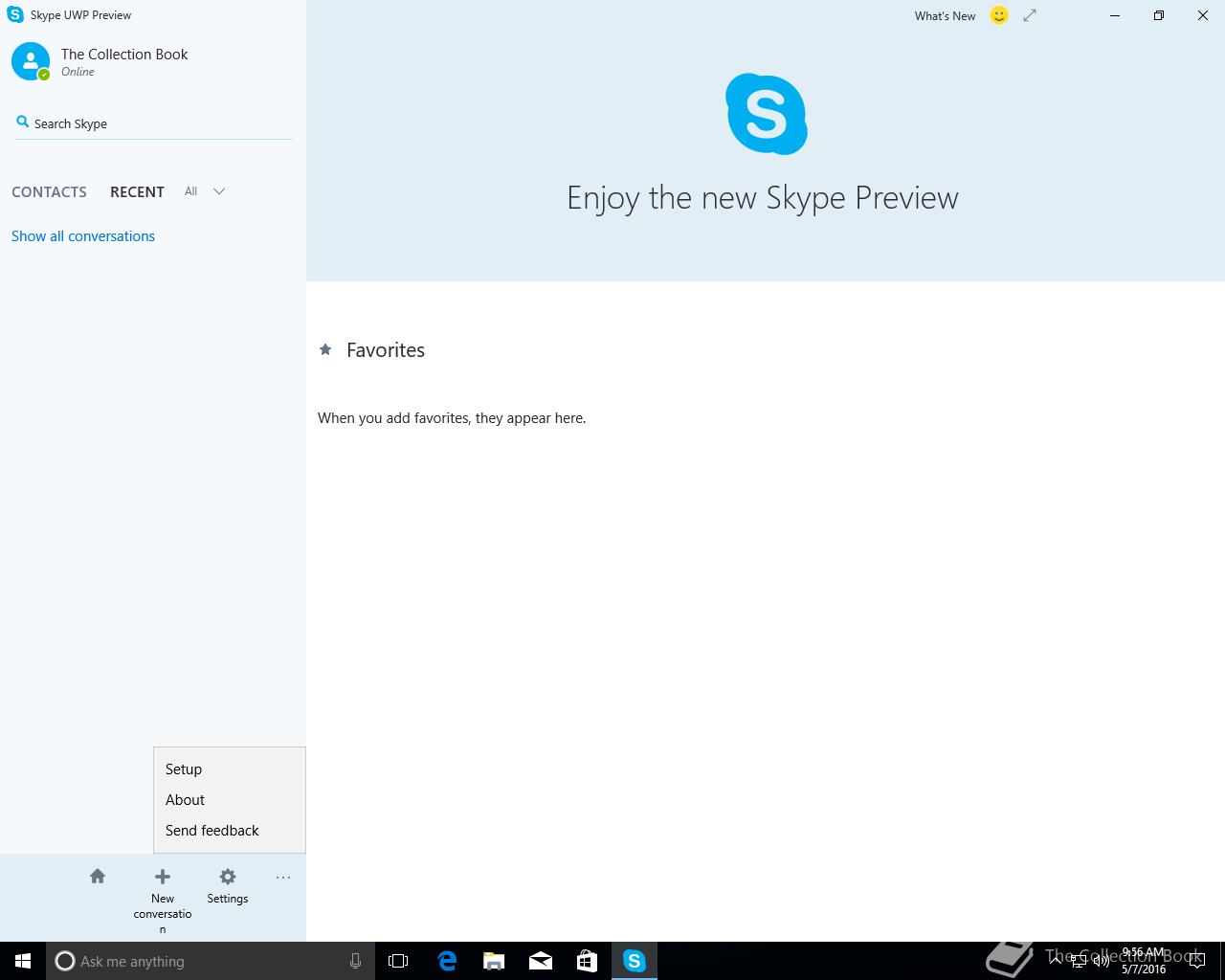Click the Favorites heading
Screen dimensions: 1225x980
[x=386, y=350]
